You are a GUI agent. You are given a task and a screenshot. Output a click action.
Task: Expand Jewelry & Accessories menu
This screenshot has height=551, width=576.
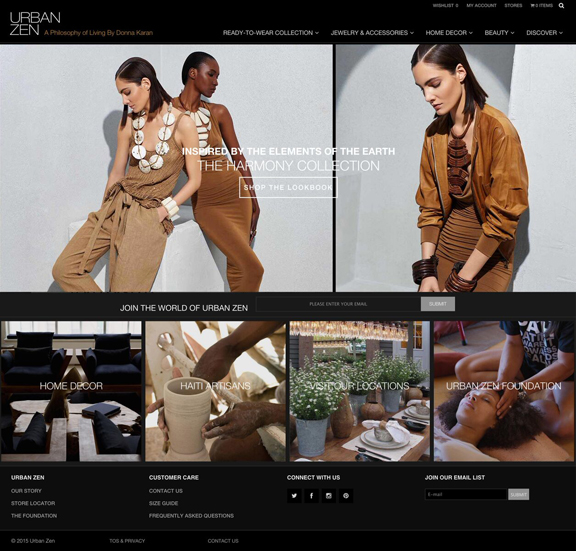pyautogui.click(x=372, y=33)
